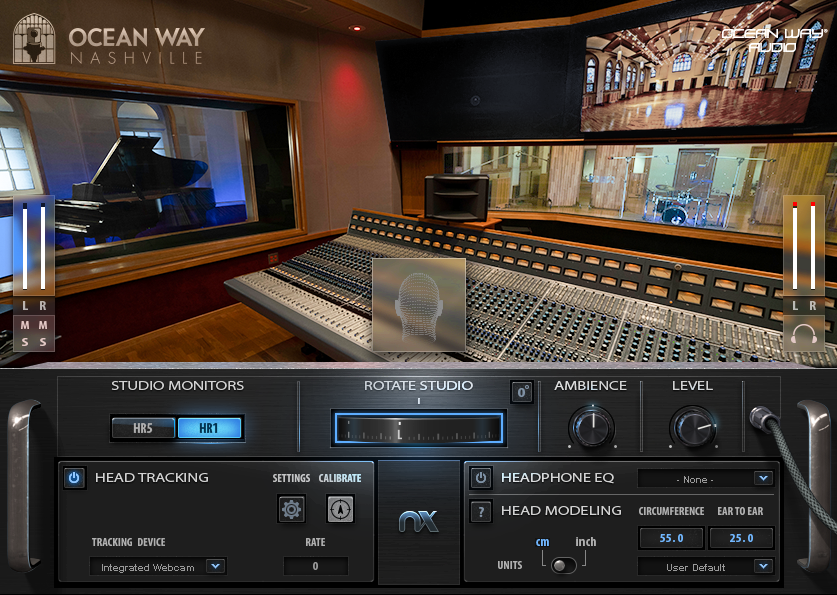This screenshot has width=837, height=595.
Task: Toggle Head Tracking power button
Action: pyautogui.click(x=74, y=478)
